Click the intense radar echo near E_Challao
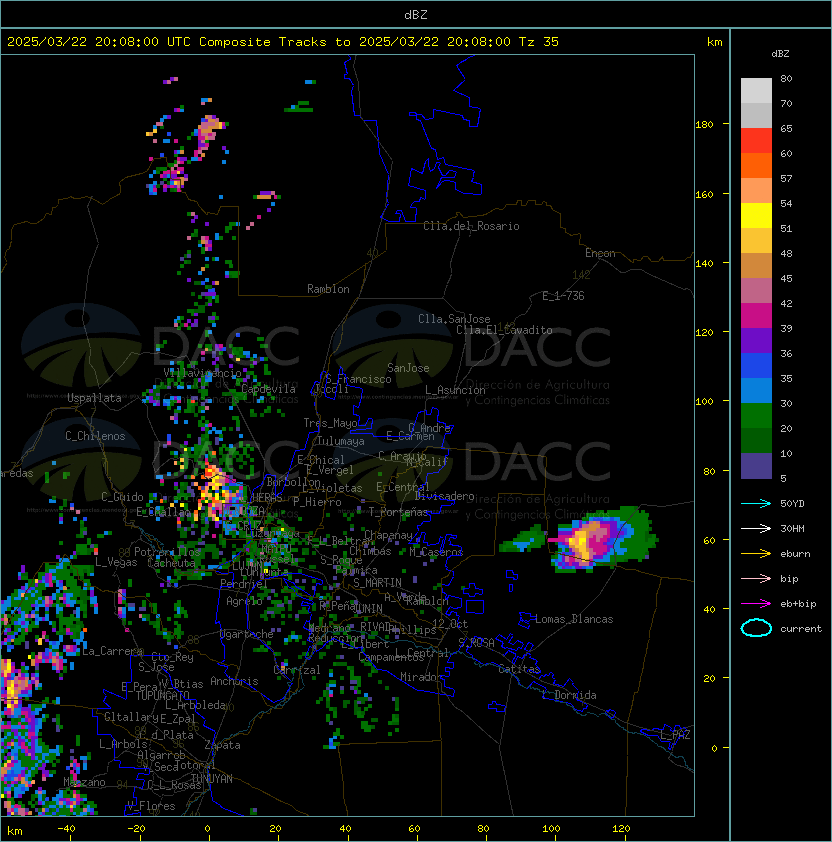The height and width of the screenshot is (842, 832). point(218,491)
